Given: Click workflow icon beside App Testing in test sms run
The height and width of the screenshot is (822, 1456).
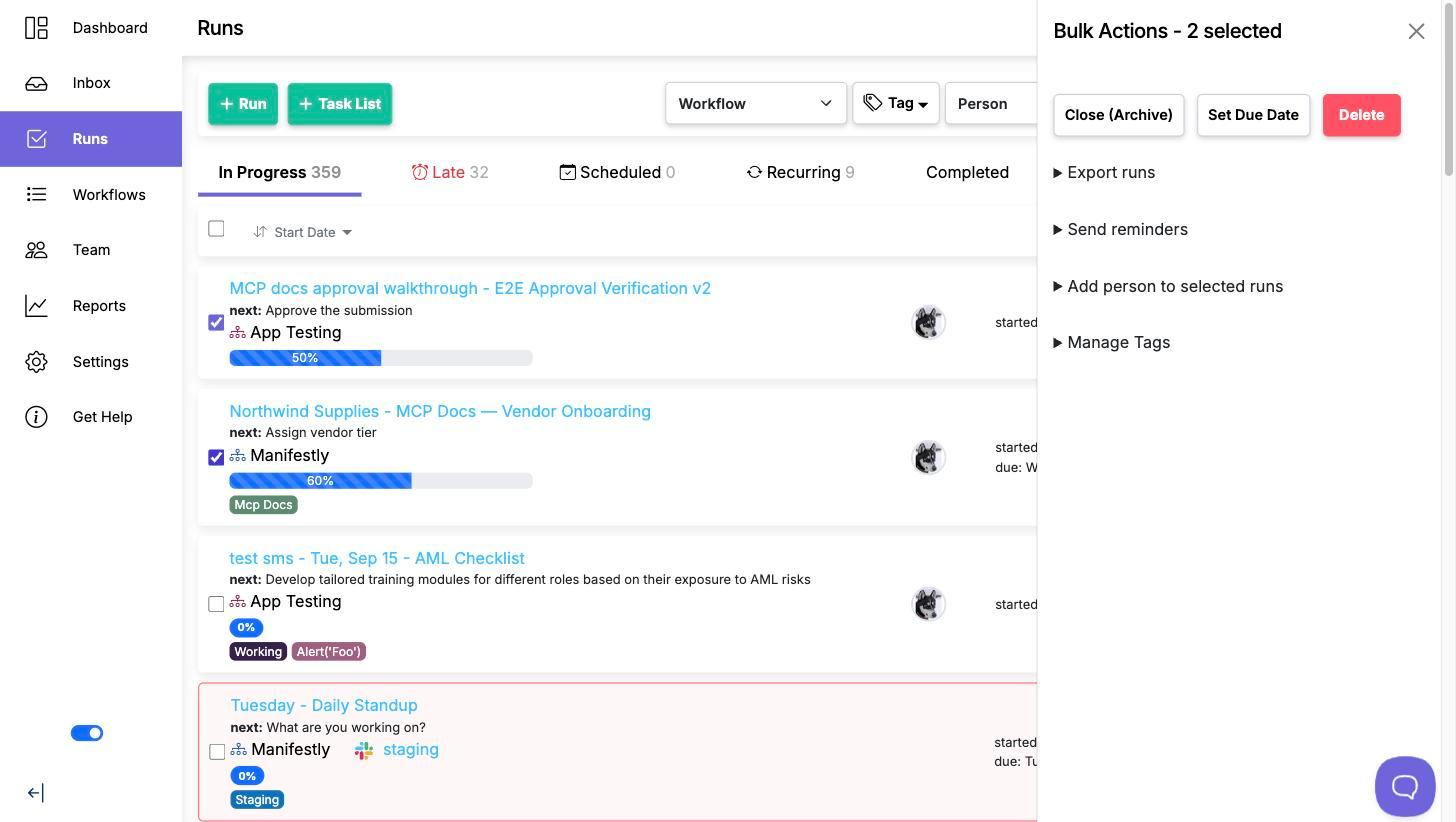Looking at the screenshot, I should point(238,601).
